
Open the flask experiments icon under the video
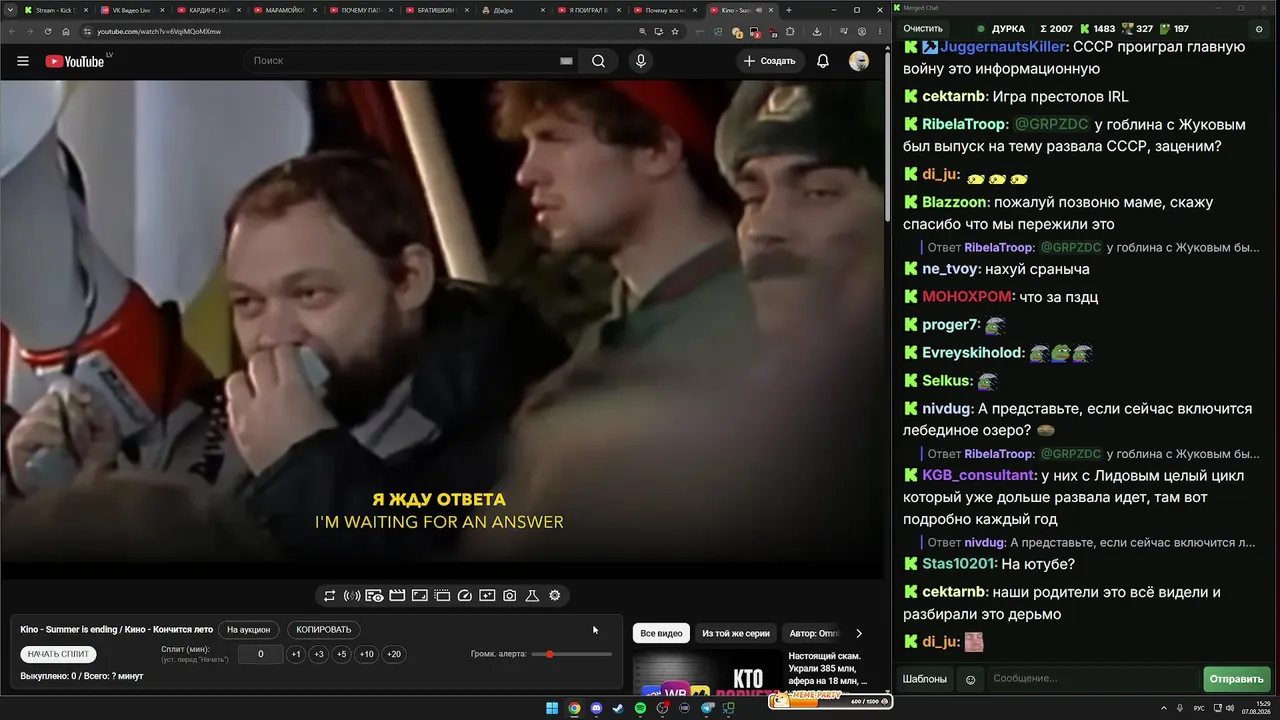coord(532,596)
